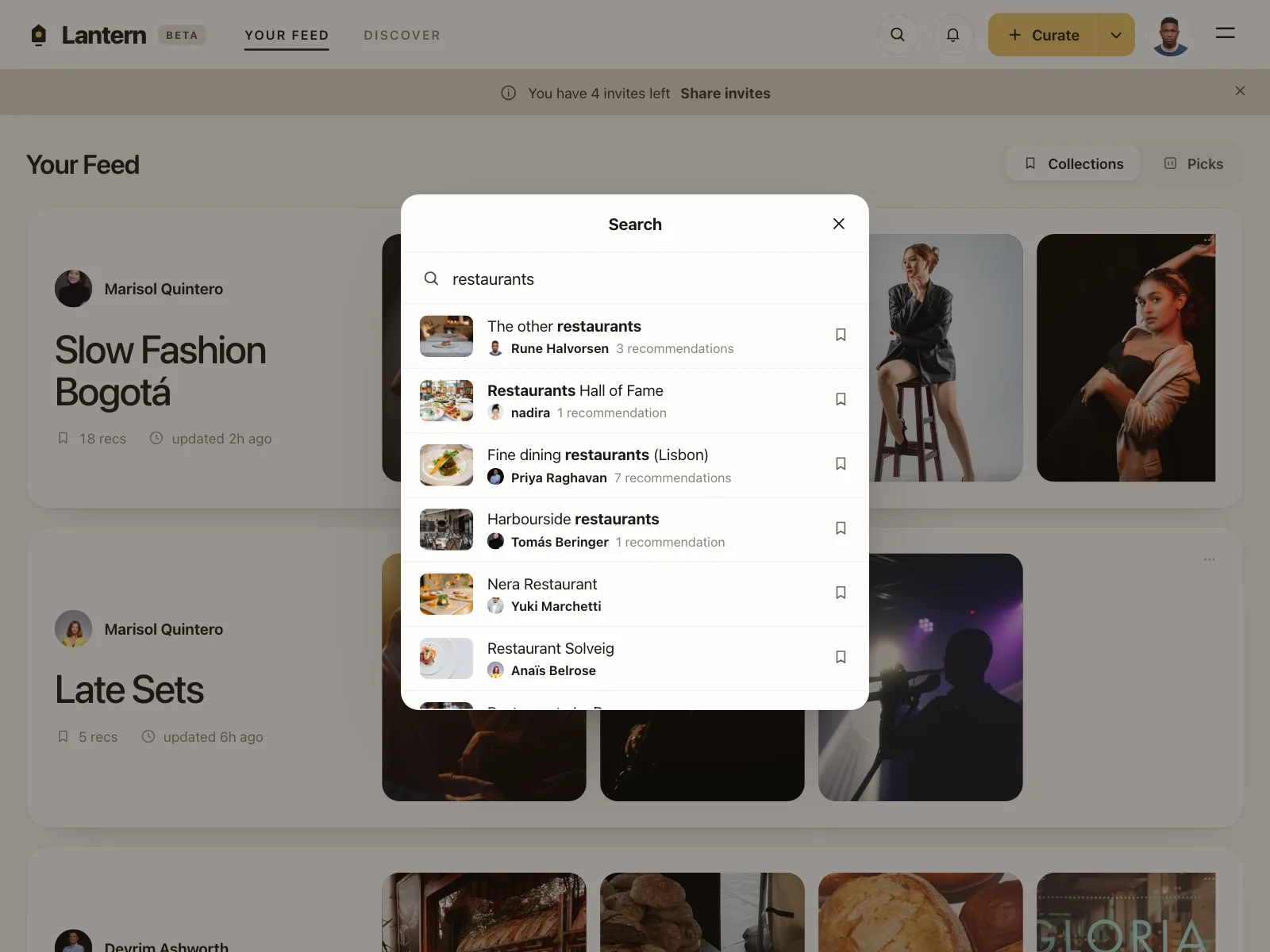Open 'Fine dining restaurants (Lisbon)' result title
This screenshot has height=952, width=1270.
pyautogui.click(x=598, y=455)
